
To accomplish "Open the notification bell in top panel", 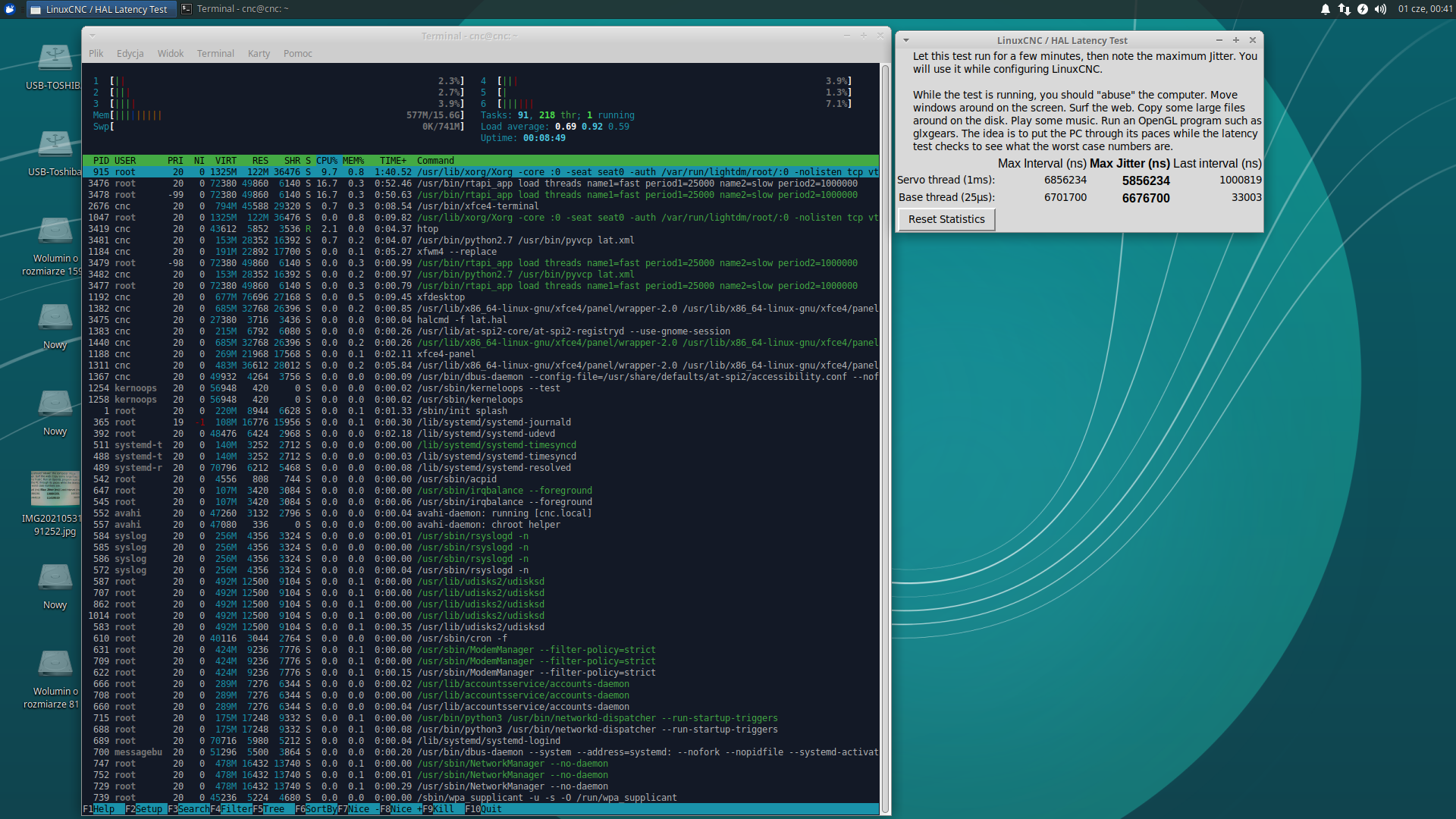I will pyautogui.click(x=1326, y=9).
